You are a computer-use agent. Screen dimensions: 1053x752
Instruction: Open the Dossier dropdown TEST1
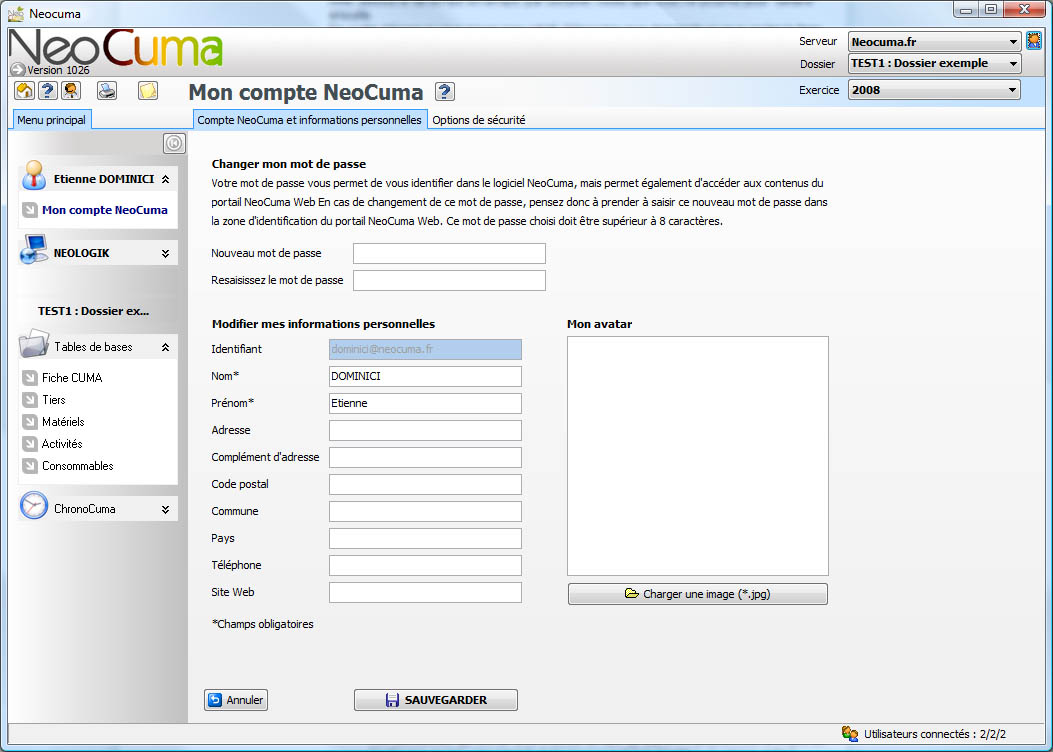(934, 63)
